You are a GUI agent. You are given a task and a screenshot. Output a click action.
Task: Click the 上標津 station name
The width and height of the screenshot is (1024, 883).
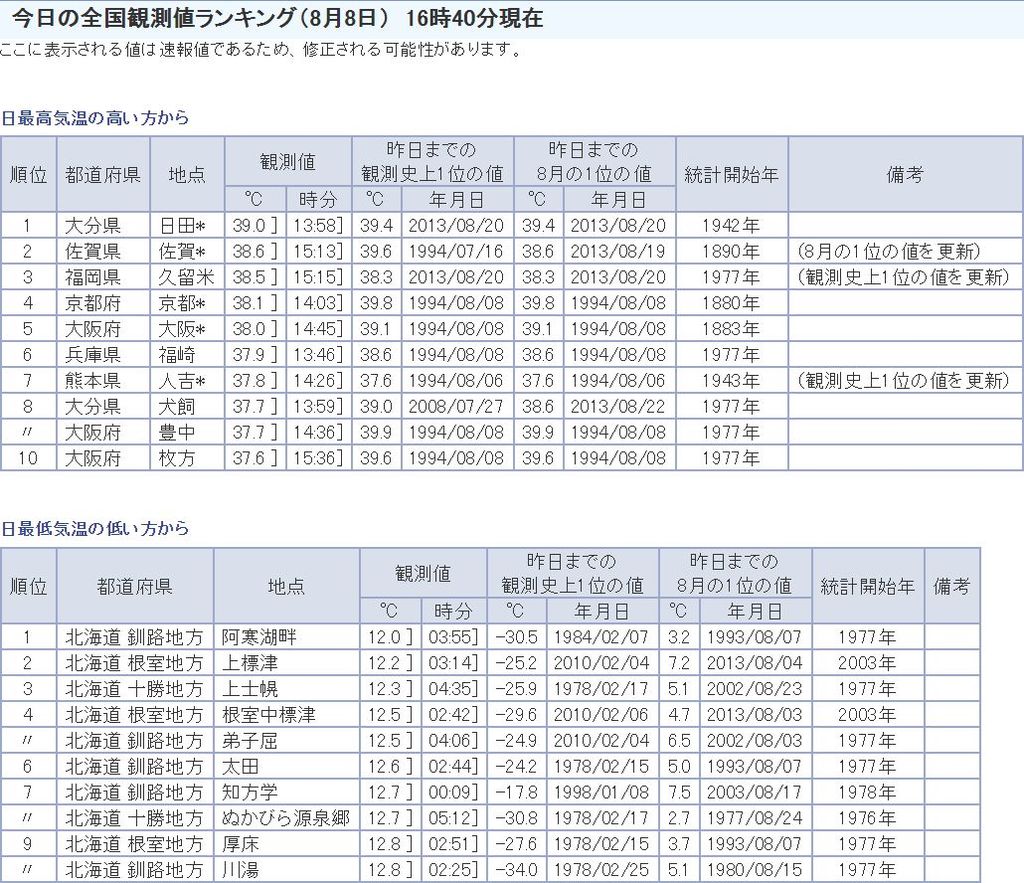[250, 663]
